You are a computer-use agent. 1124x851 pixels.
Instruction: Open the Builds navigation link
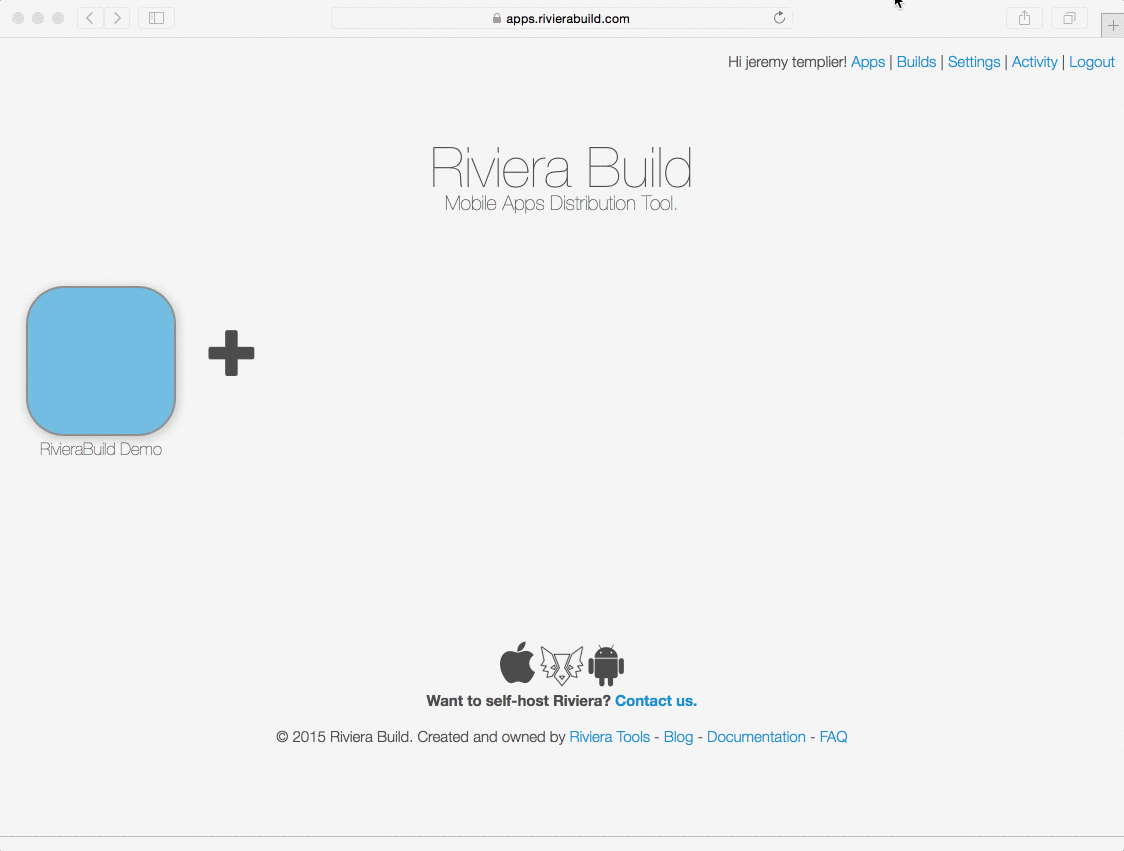pos(916,62)
